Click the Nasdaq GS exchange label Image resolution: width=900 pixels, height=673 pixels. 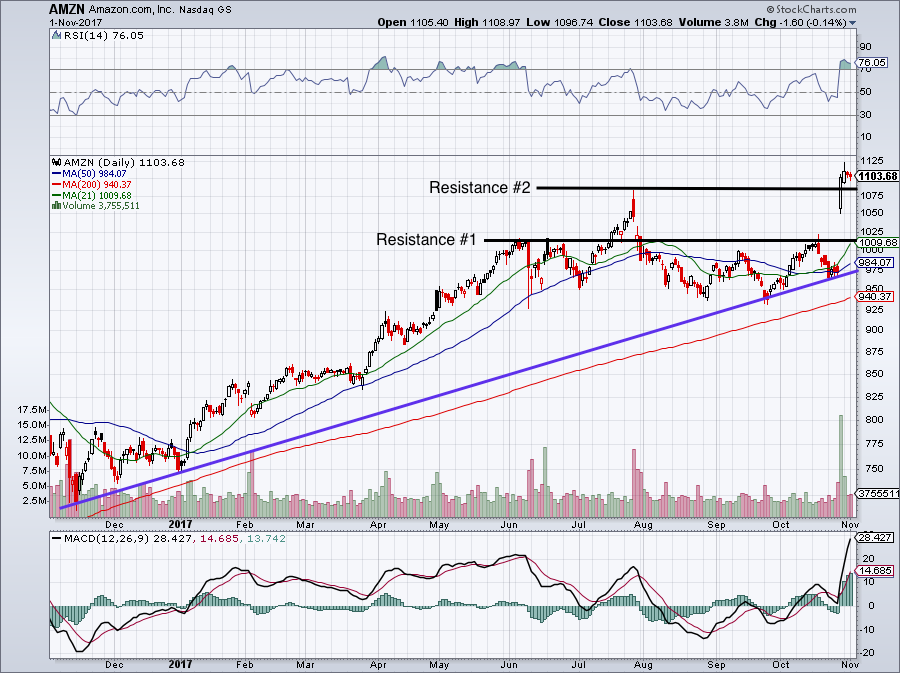(x=204, y=10)
